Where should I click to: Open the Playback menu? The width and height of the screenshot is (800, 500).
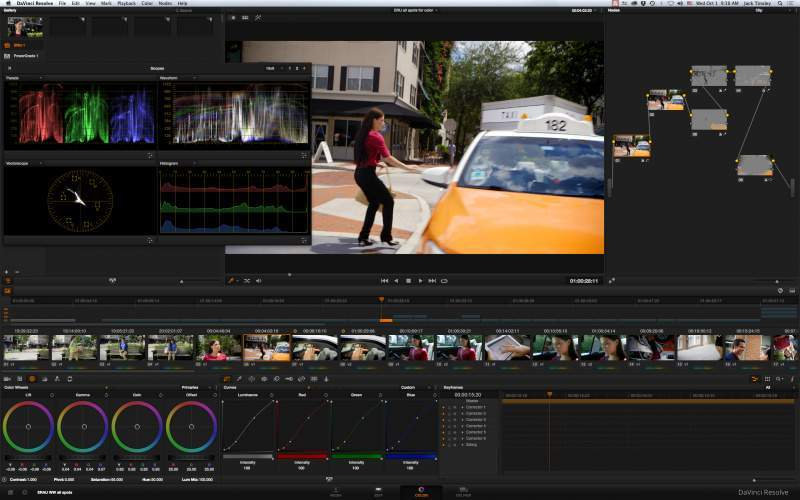(127, 3)
